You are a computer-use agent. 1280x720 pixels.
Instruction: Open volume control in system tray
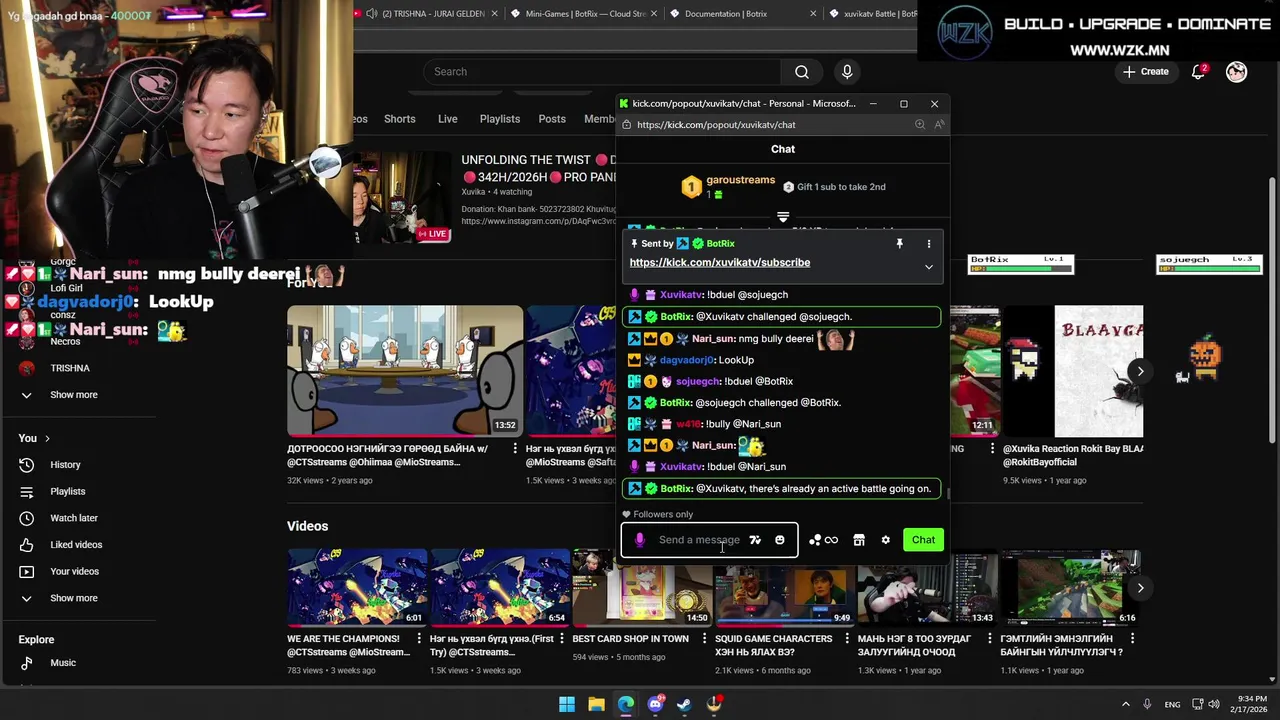point(1216,704)
